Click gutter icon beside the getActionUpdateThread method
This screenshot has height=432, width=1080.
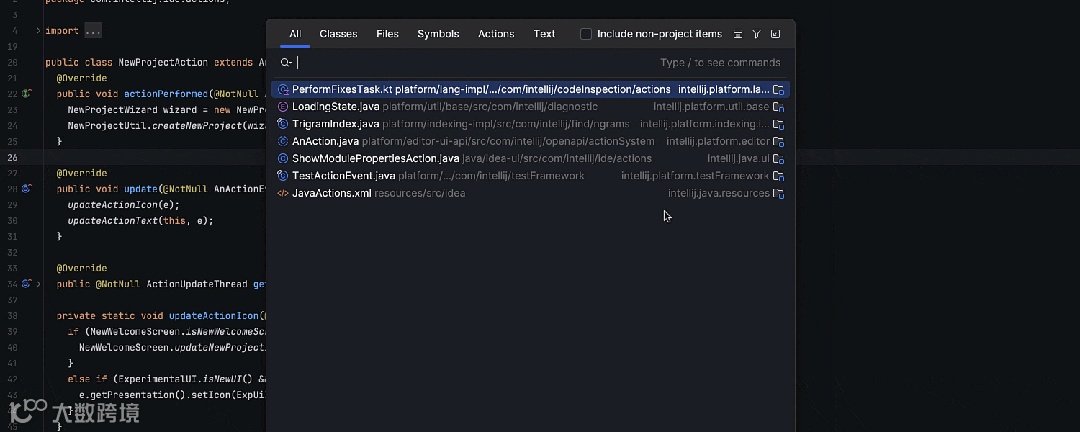pyautogui.click(x=27, y=283)
